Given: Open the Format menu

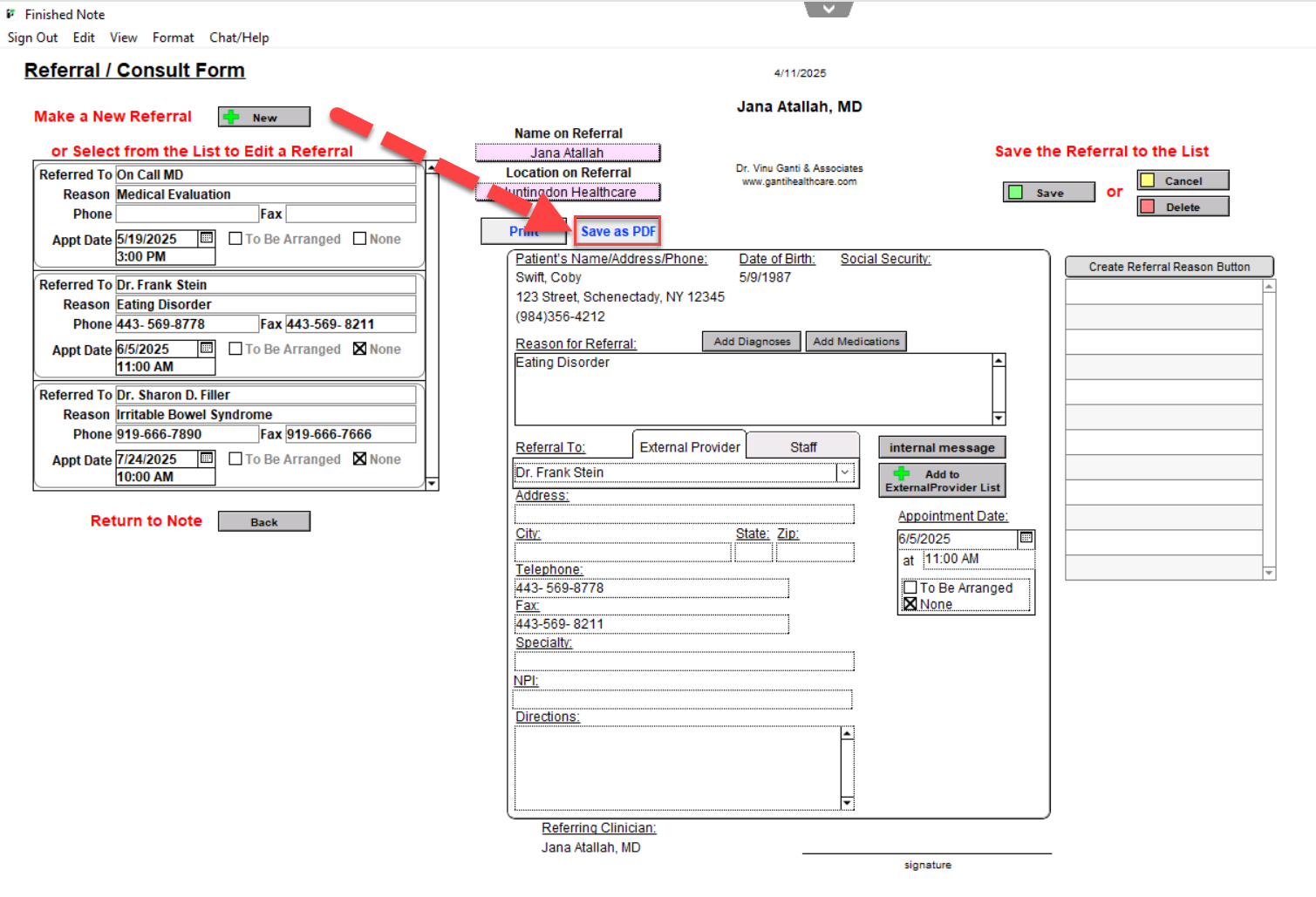Looking at the screenshot, I should pos(173,37).
